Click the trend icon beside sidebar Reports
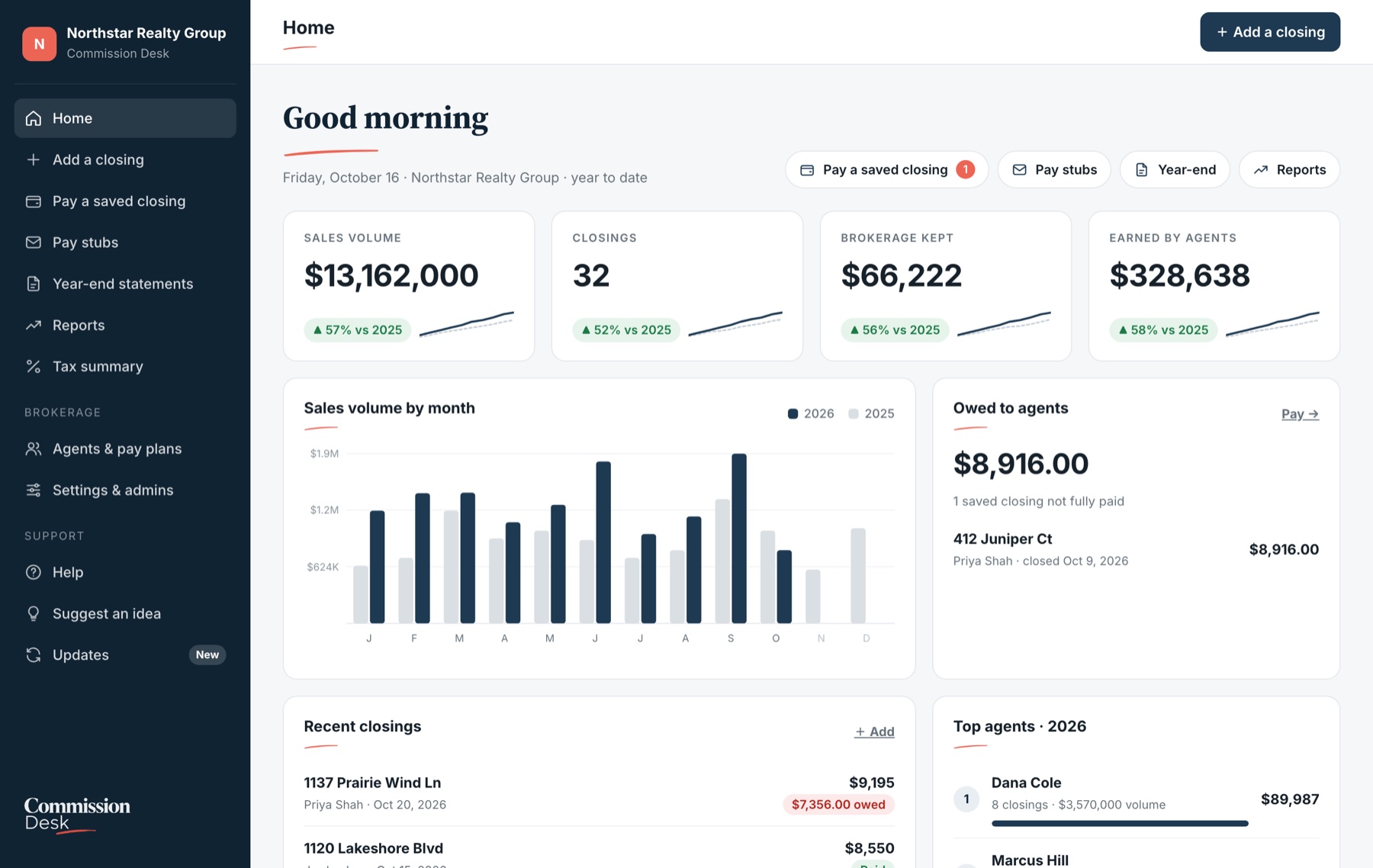Screen dimensions: 1373x868 (x=33, y=325)
